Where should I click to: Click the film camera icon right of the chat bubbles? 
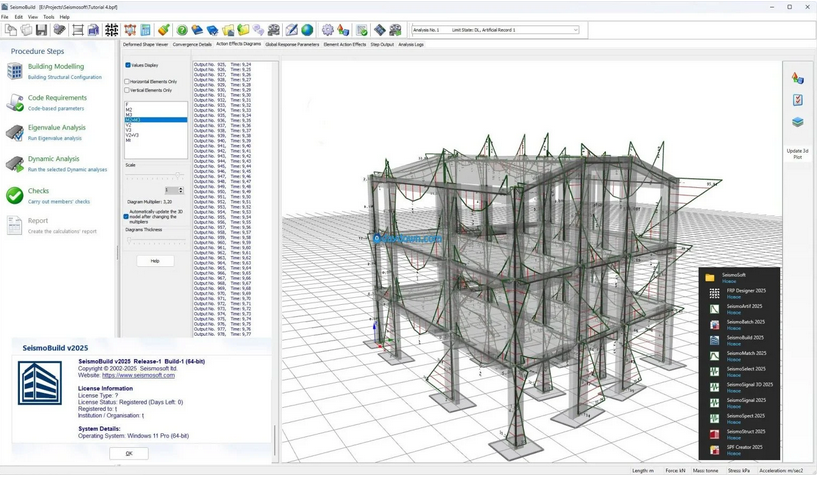pyautogui.click(x=274, y=30)
